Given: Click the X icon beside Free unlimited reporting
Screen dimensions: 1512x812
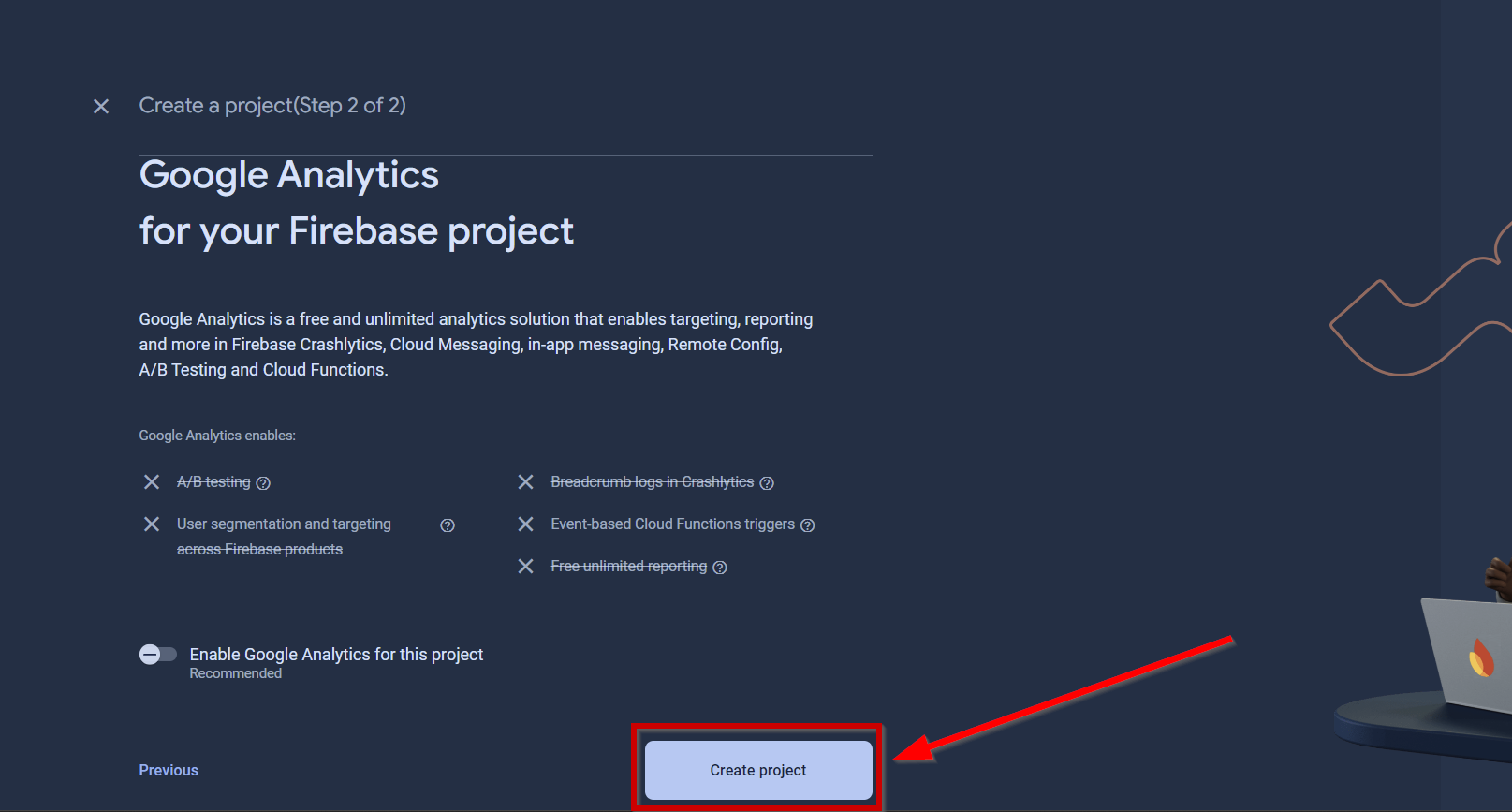Looking at the screenshot, I should [526, 567].
